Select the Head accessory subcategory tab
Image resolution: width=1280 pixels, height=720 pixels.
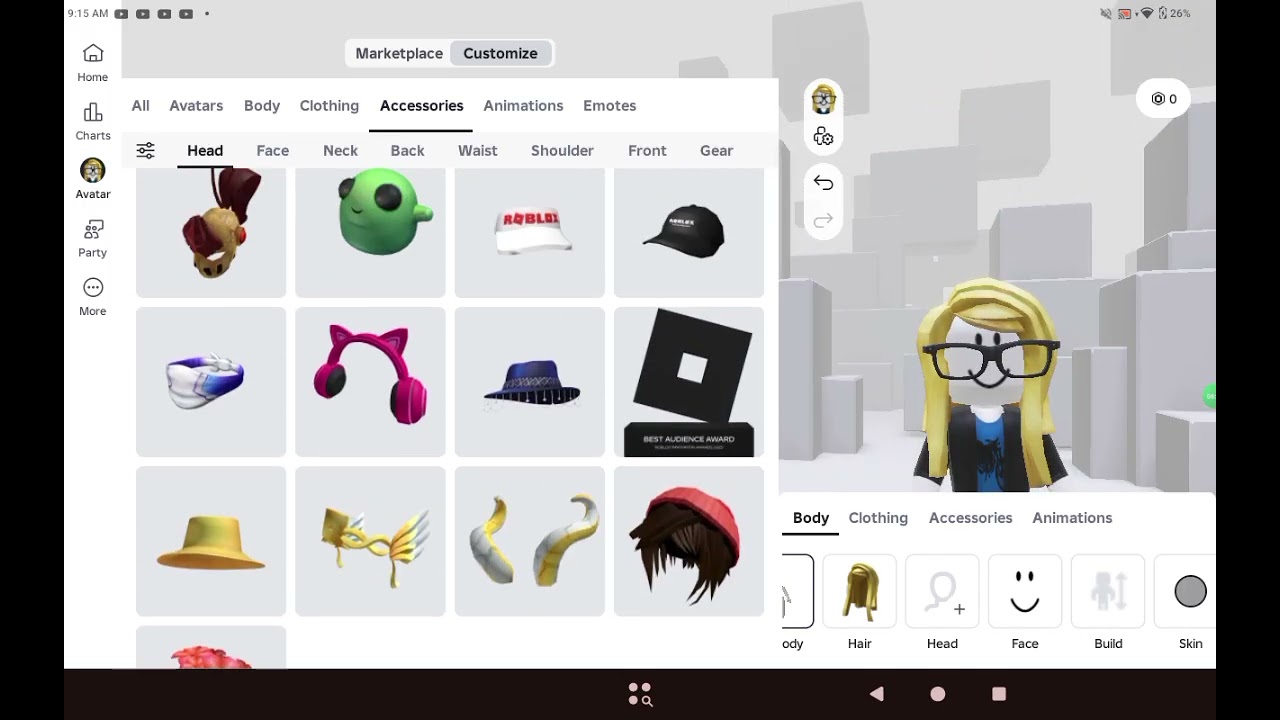[205, 151]
